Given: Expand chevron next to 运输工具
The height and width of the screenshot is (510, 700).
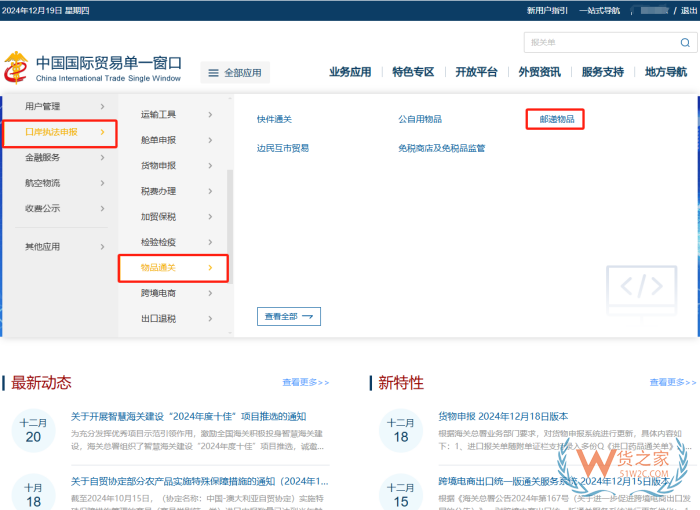Looking at the screenshot, I should click(210, 115).
